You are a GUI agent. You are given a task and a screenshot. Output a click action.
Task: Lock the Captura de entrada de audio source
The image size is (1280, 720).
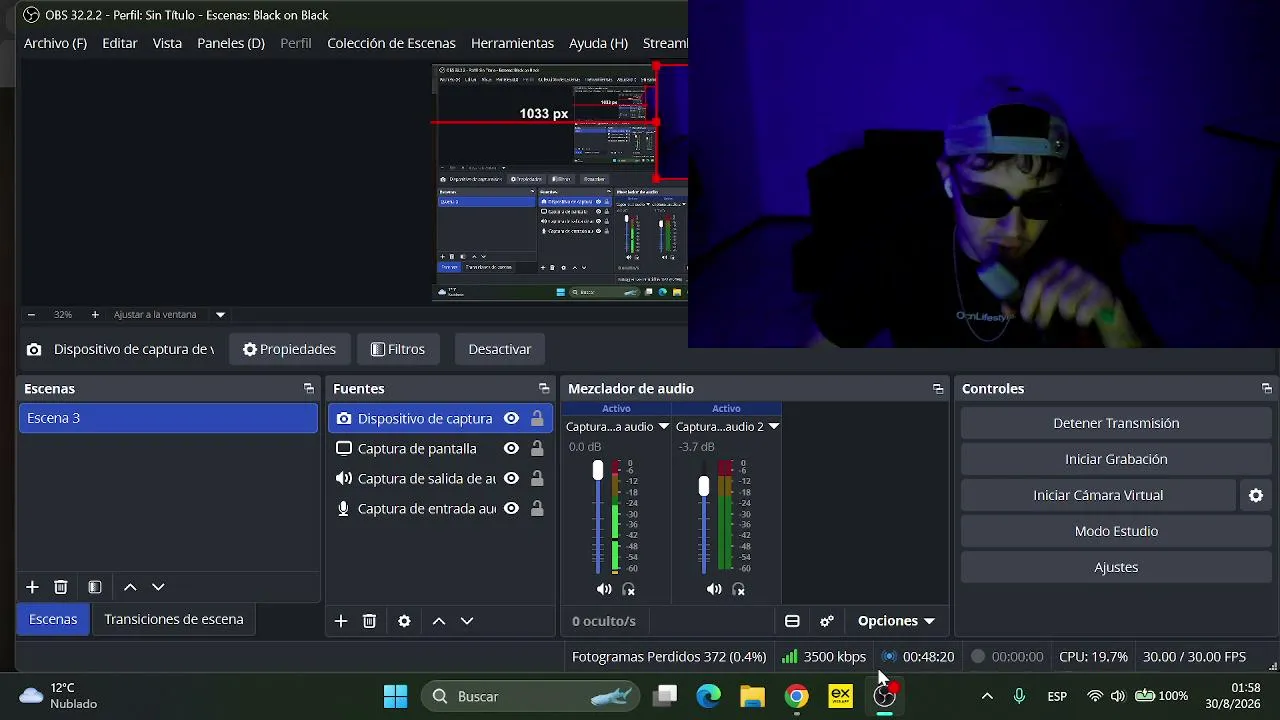tap(537, 509)
